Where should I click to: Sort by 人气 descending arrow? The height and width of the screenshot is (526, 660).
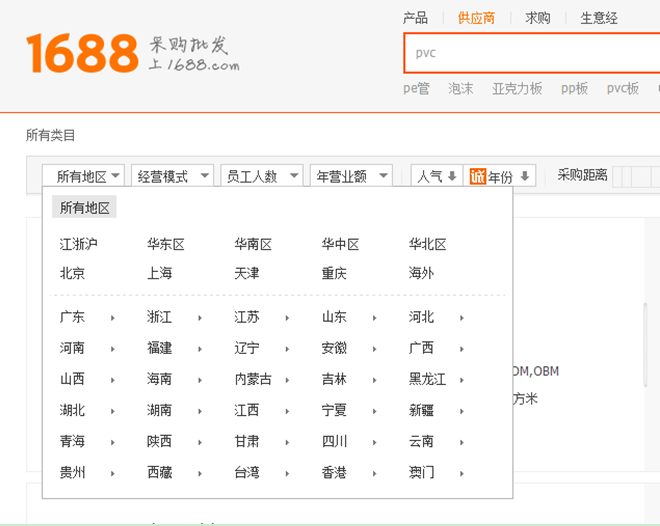tap(452, 177)
